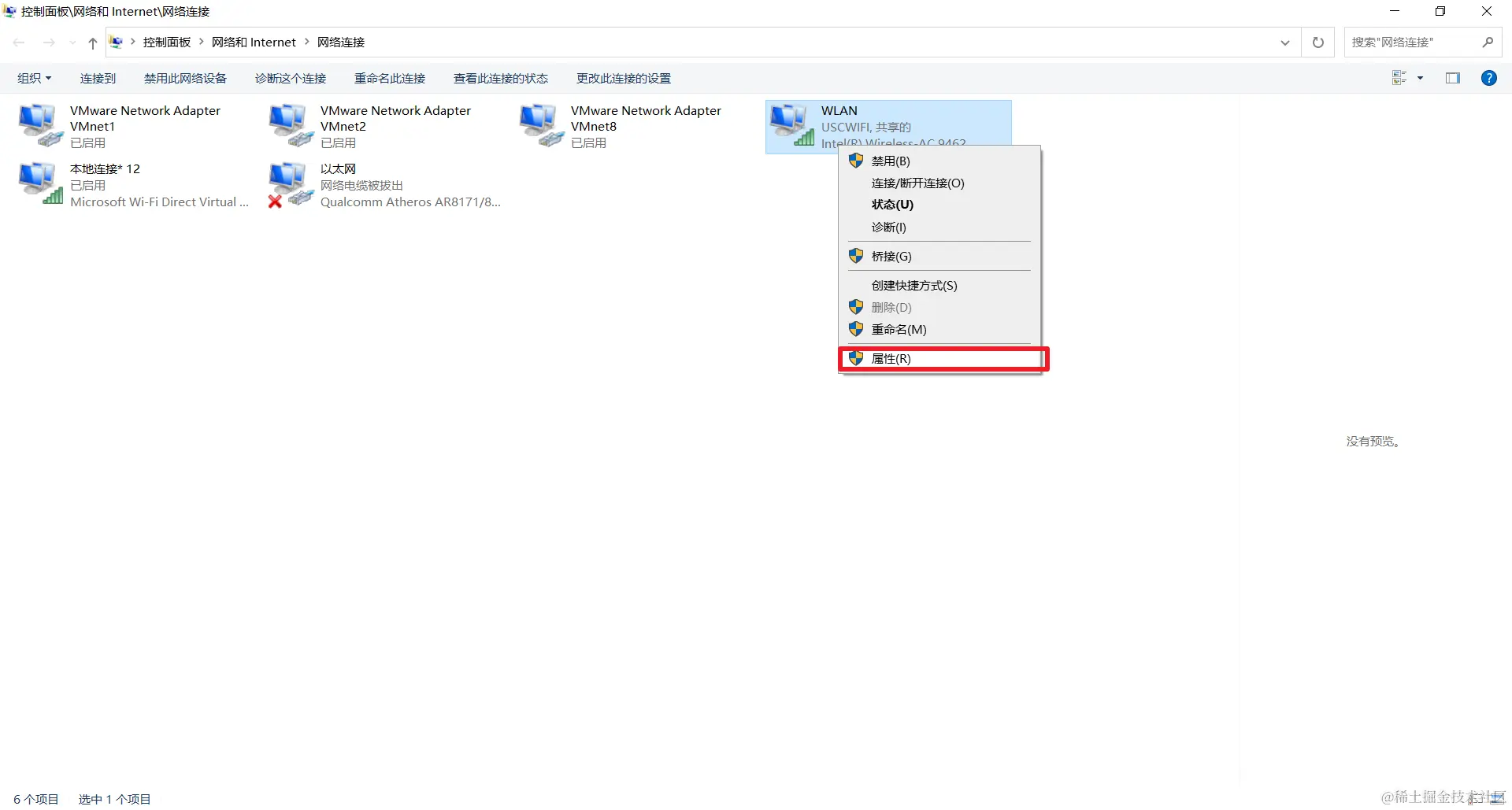Click the control panel icon in address bar
Viewport: 1512px width, 810px height.
click(117, 43)
